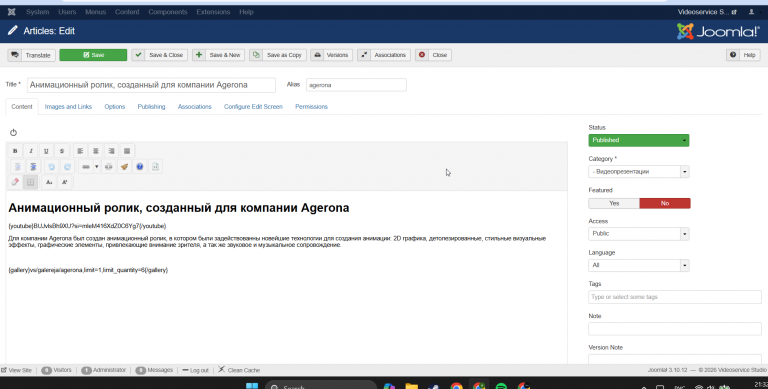
Task: Click the Indent editor icon
Action: click(33, 167)
